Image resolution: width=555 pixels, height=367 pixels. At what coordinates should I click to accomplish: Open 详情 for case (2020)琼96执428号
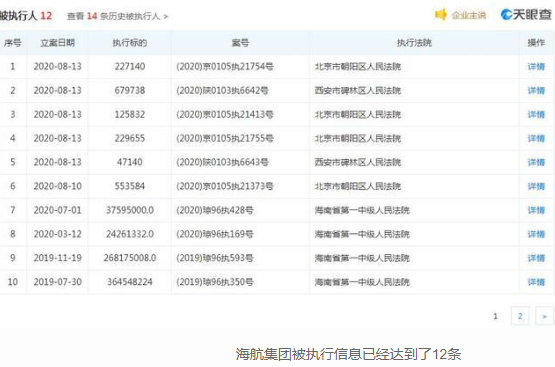[x=536, y=210]
